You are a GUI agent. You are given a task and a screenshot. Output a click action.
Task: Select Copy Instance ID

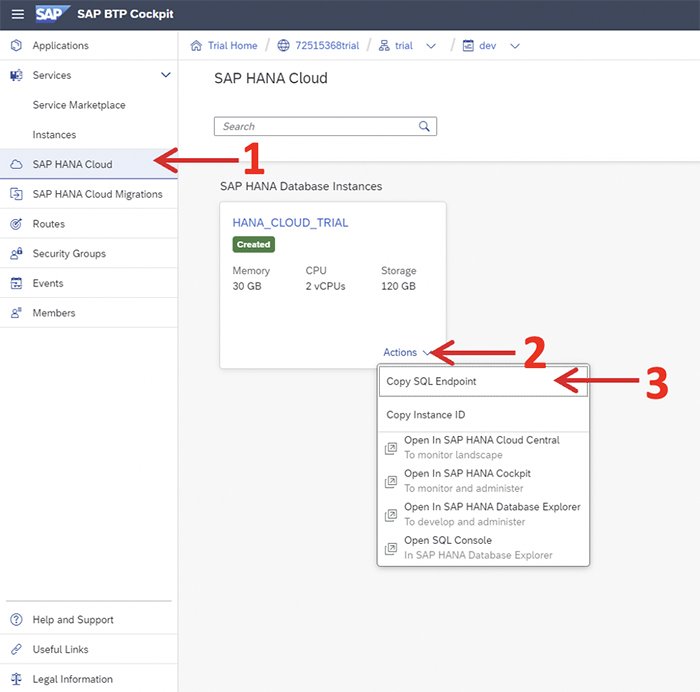(483, 415)
